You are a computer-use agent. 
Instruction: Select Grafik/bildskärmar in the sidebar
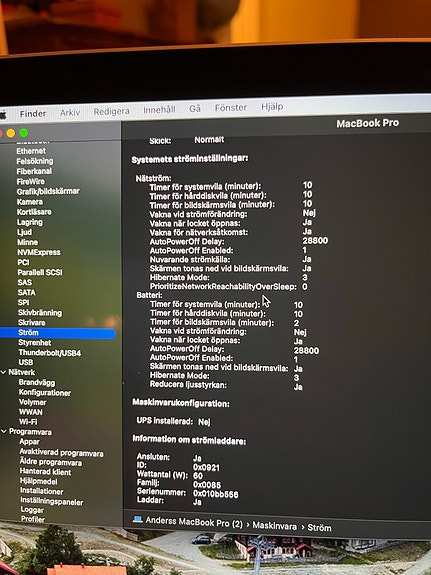tap(48, 191)
